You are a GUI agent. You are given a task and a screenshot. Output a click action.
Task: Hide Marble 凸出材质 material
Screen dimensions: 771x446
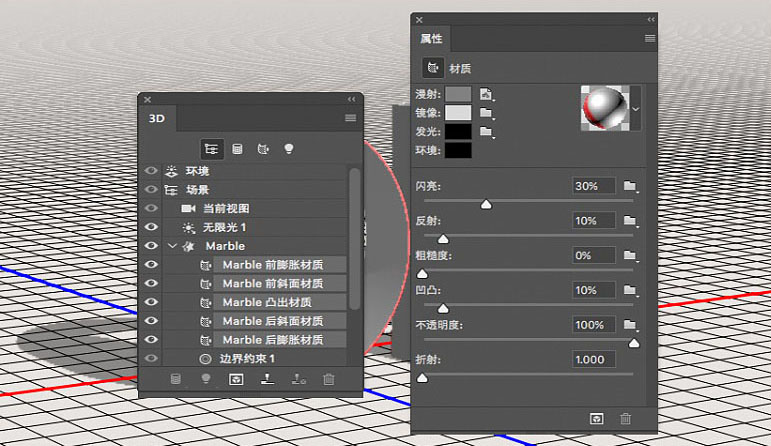[x=151, y=301]
